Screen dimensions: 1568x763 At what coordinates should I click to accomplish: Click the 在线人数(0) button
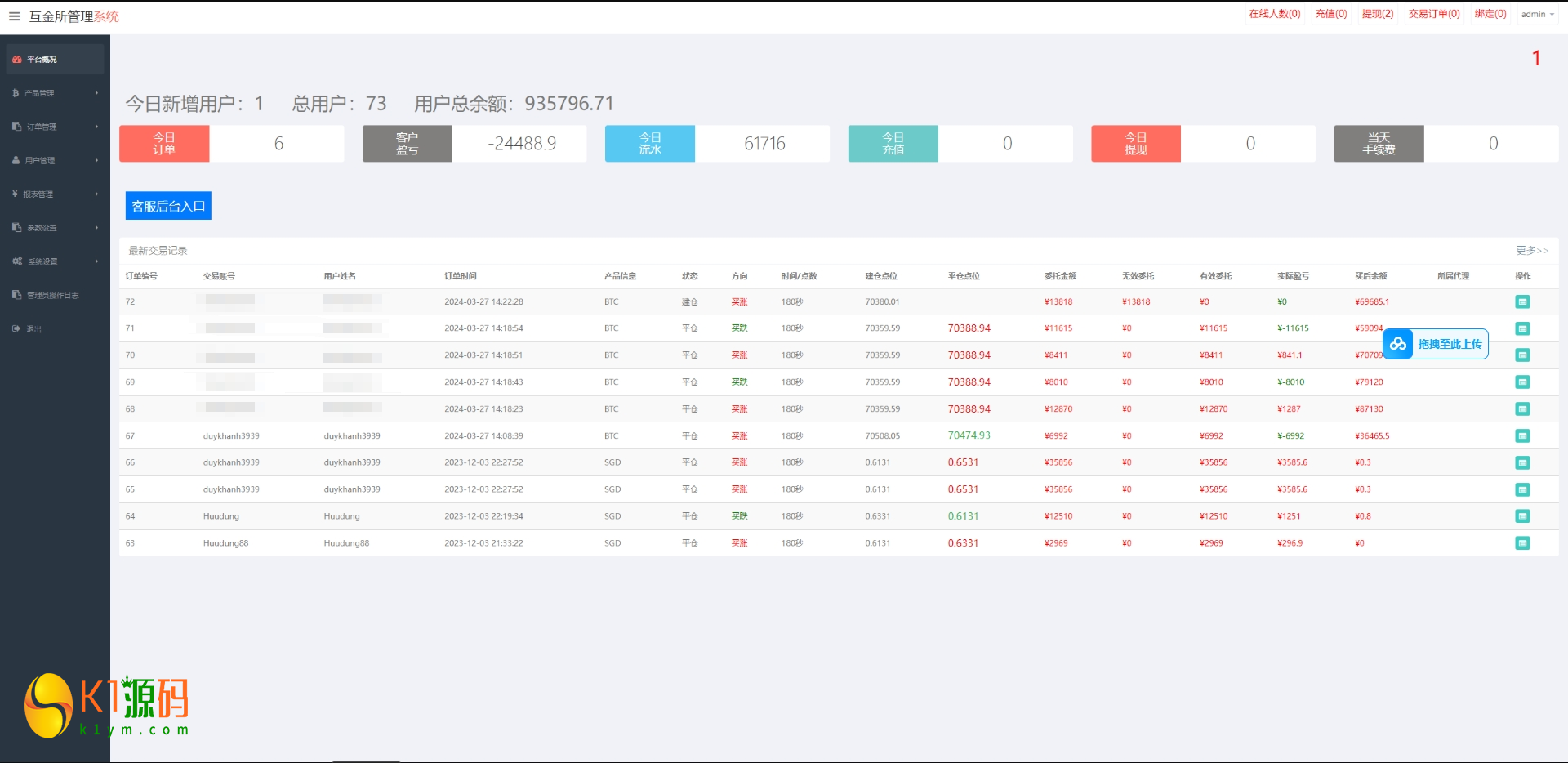[x=1274, y=14]
